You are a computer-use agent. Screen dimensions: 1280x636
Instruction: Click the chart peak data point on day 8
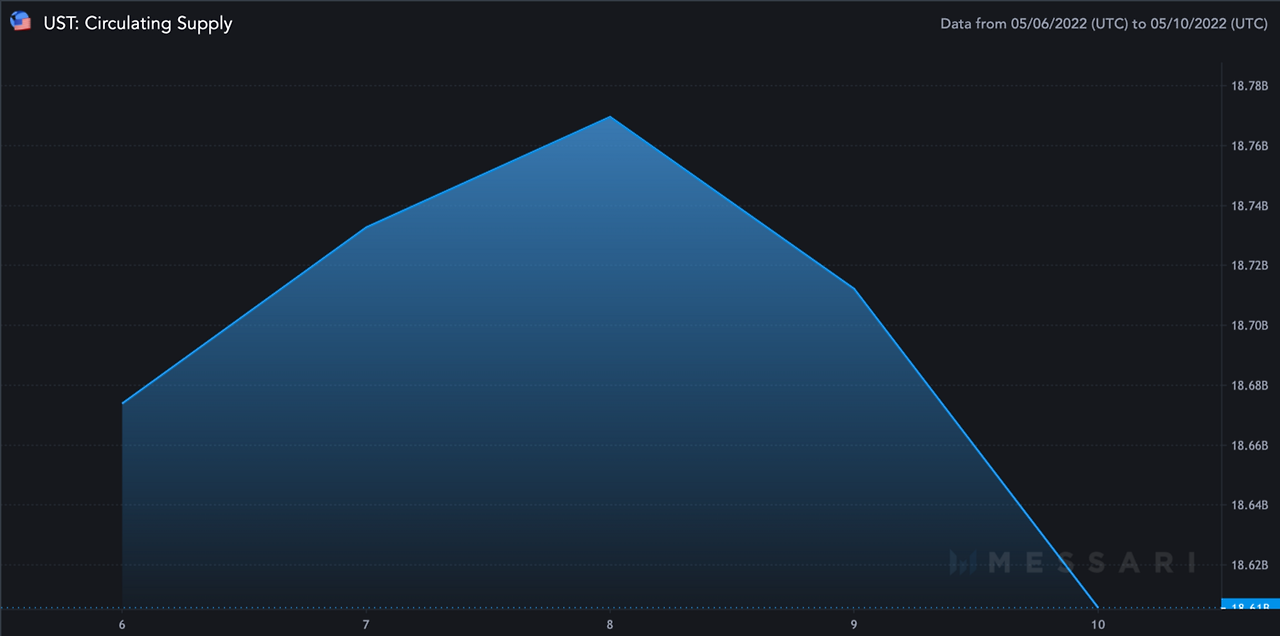[x=610, y=117]
